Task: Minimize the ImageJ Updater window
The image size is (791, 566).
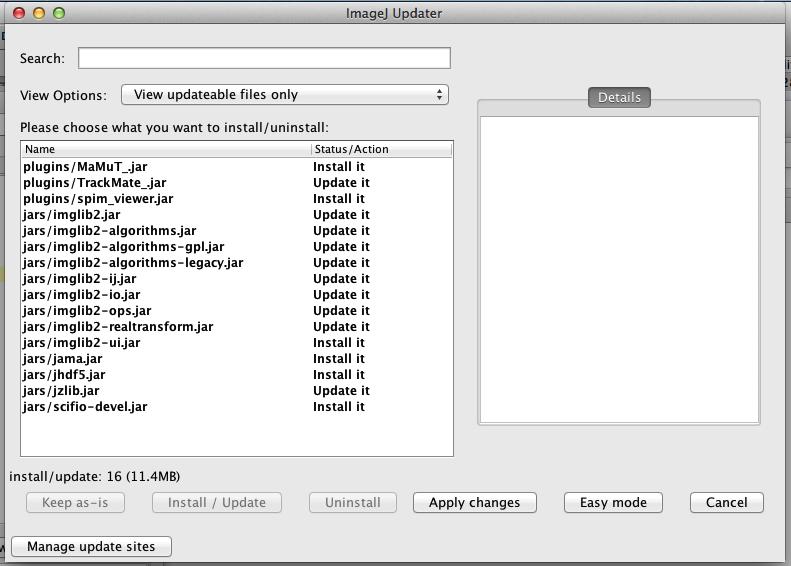Action: click(39, 13)
